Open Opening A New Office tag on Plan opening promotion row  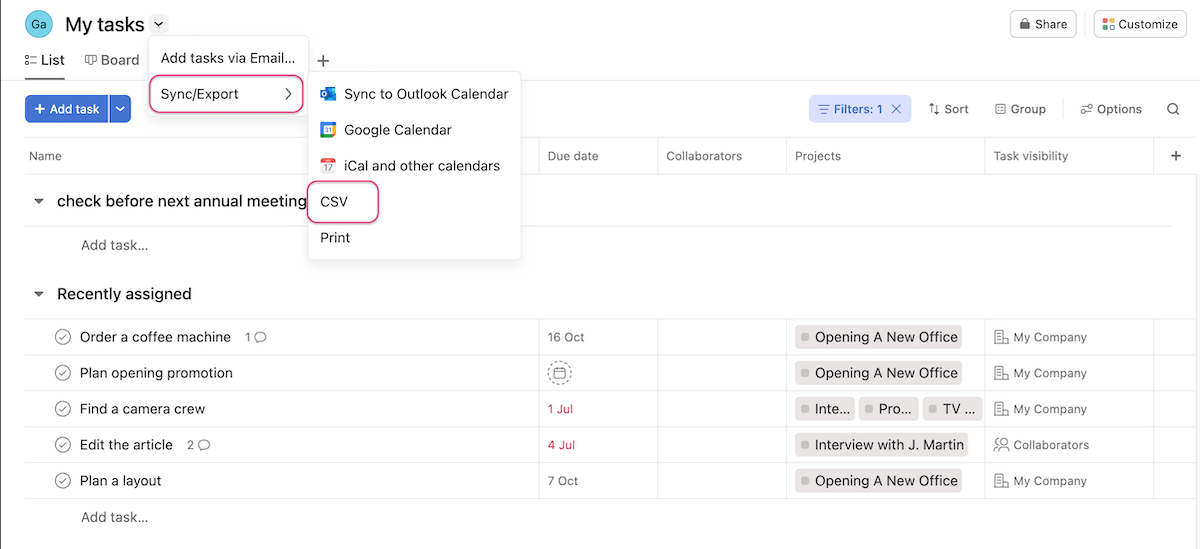[x=878, y=373]
